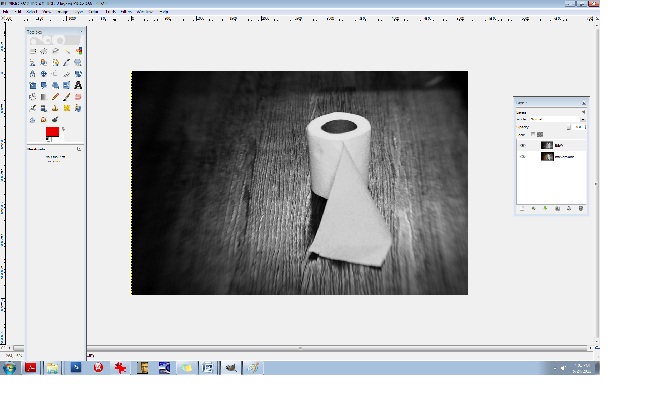Select the Text tool in toolbox
This screenshot has width=650, height=406.
point(78,85)
